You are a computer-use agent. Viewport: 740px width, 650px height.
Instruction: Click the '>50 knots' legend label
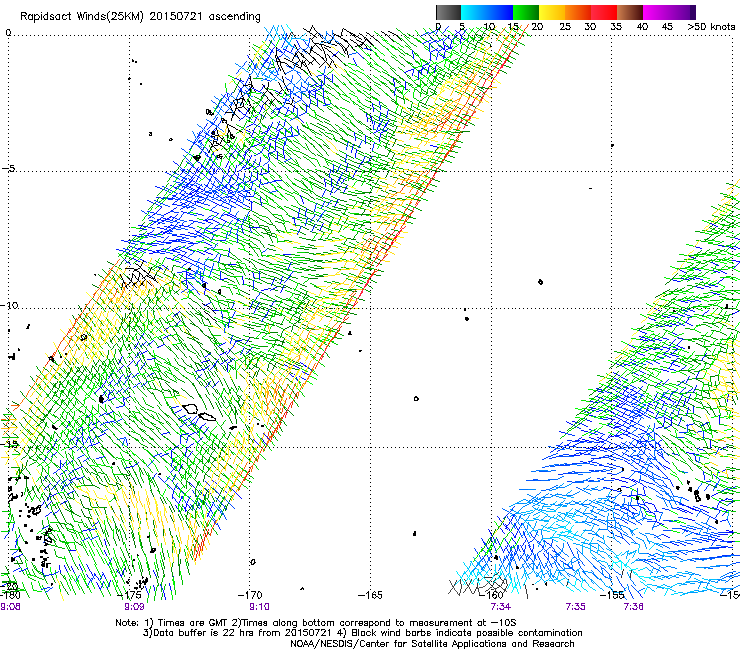pyautogui.click(x=711, y=26)
